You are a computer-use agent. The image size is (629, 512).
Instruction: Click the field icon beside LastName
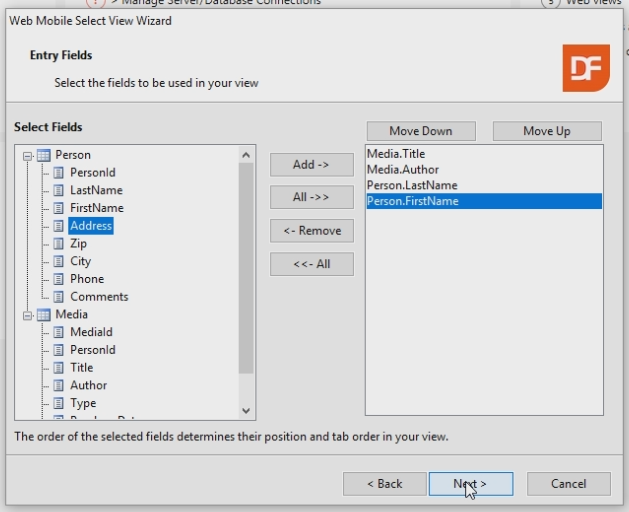[x=59, y=190]
